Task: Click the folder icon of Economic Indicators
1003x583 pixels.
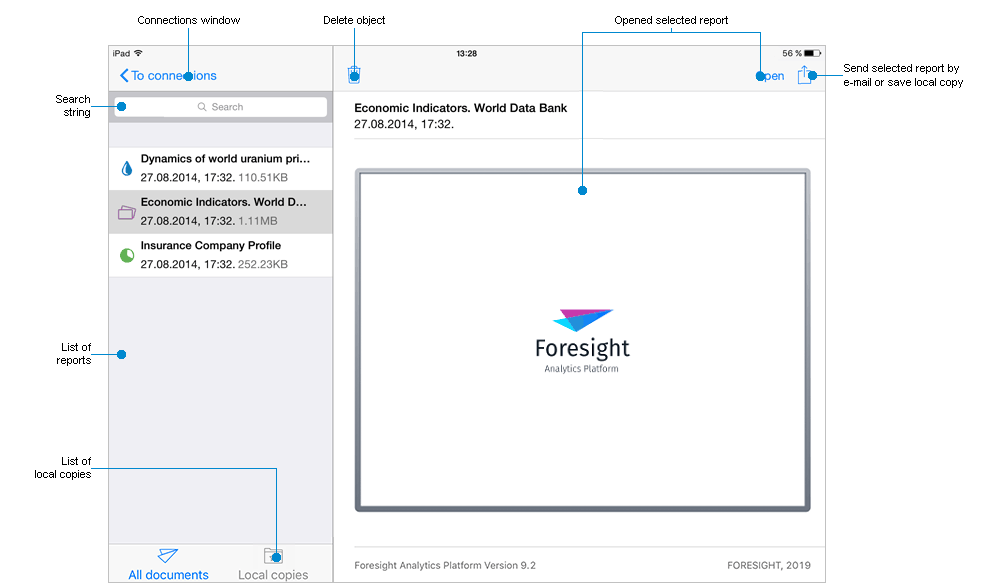Action: (x=127, y=212)
